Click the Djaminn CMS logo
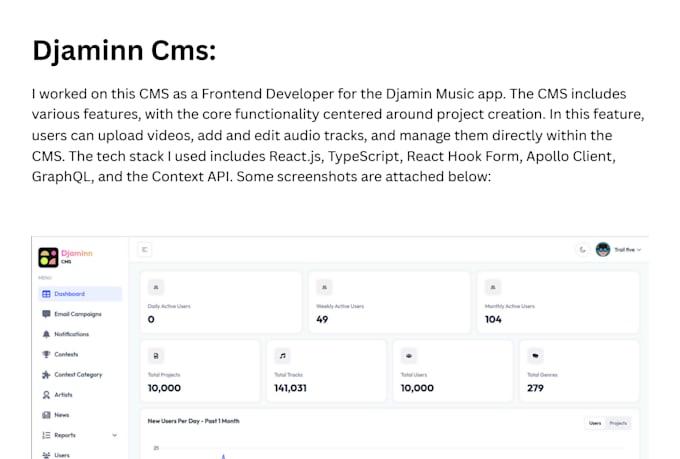 pos(65,257)
